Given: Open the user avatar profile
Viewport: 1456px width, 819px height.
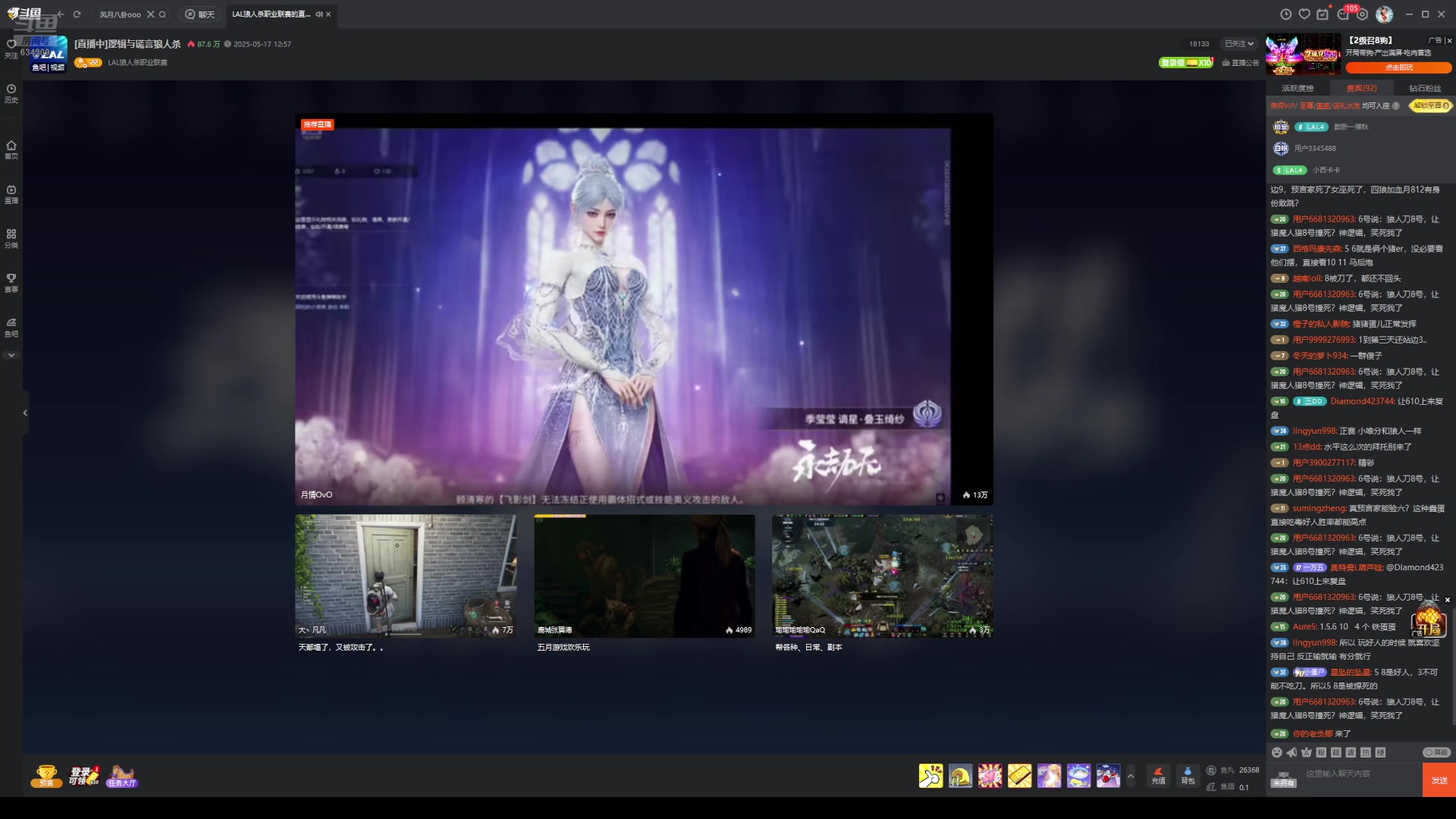Looking at the screenshot, I should pyautogui.click(x=1385, y=14).
